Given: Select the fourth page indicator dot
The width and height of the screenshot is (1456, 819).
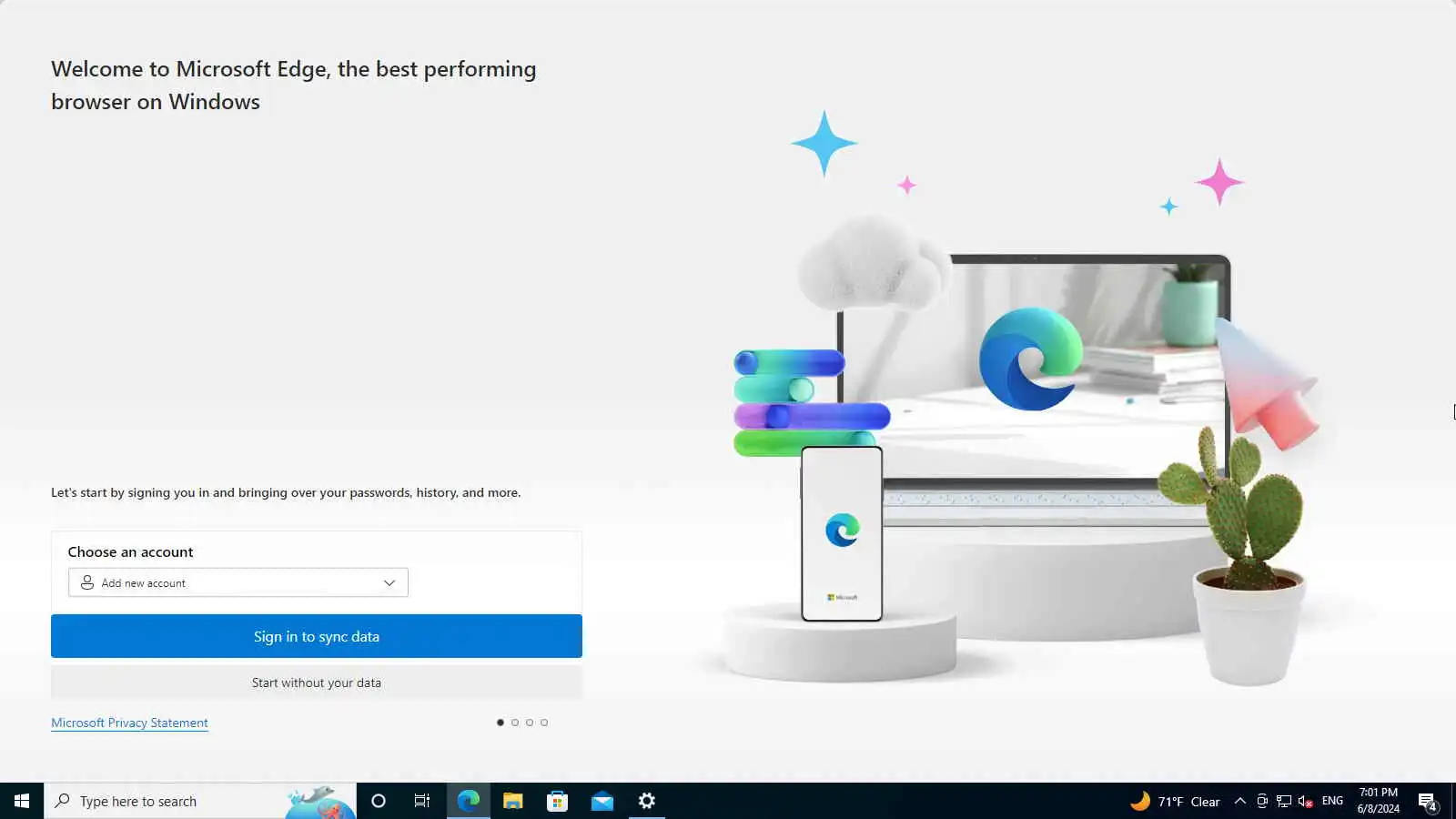Looking at the screenshot, I should (544, 723).
